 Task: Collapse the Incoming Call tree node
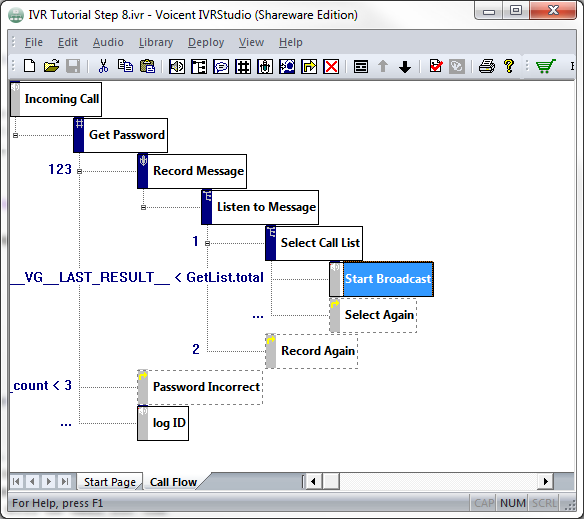coord(15,135)
